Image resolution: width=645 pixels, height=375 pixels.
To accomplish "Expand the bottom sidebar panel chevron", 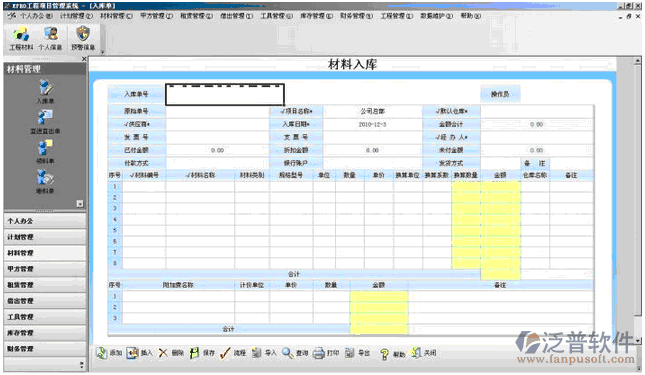I will (x=81, y=364).
